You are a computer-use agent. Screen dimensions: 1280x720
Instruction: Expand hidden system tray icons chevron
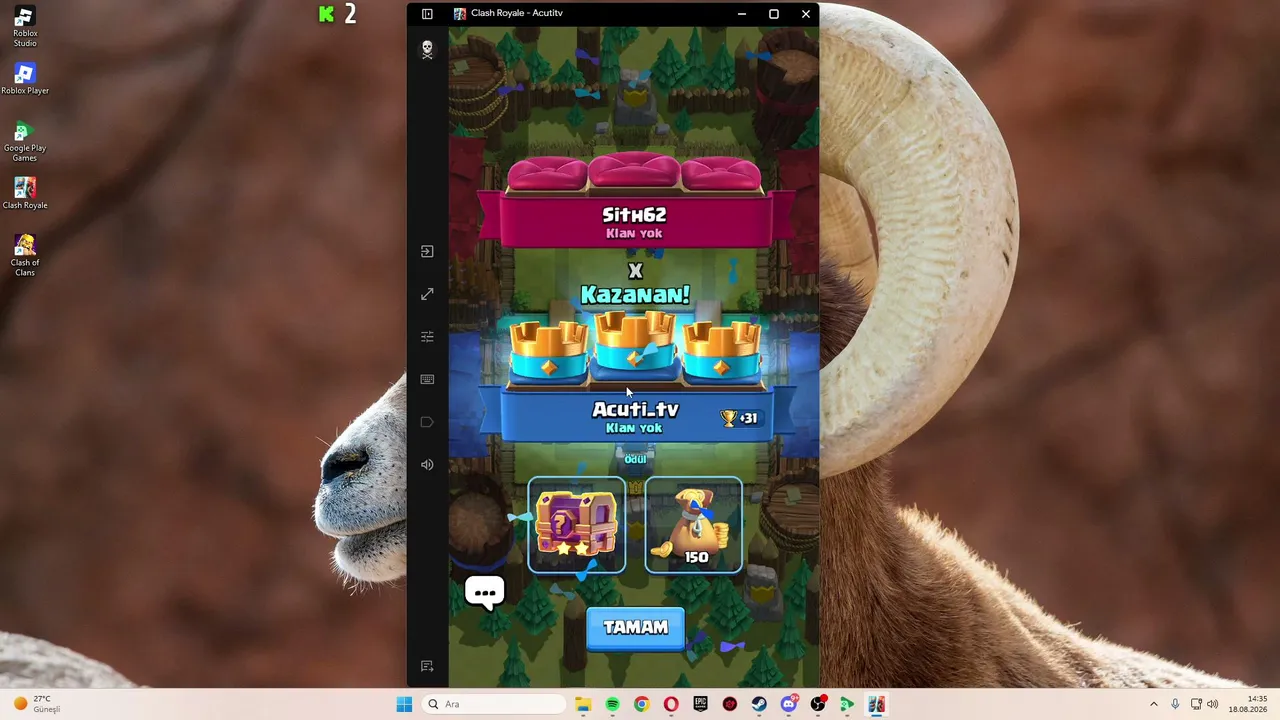pyautogui.click(x=1153, y=704)
